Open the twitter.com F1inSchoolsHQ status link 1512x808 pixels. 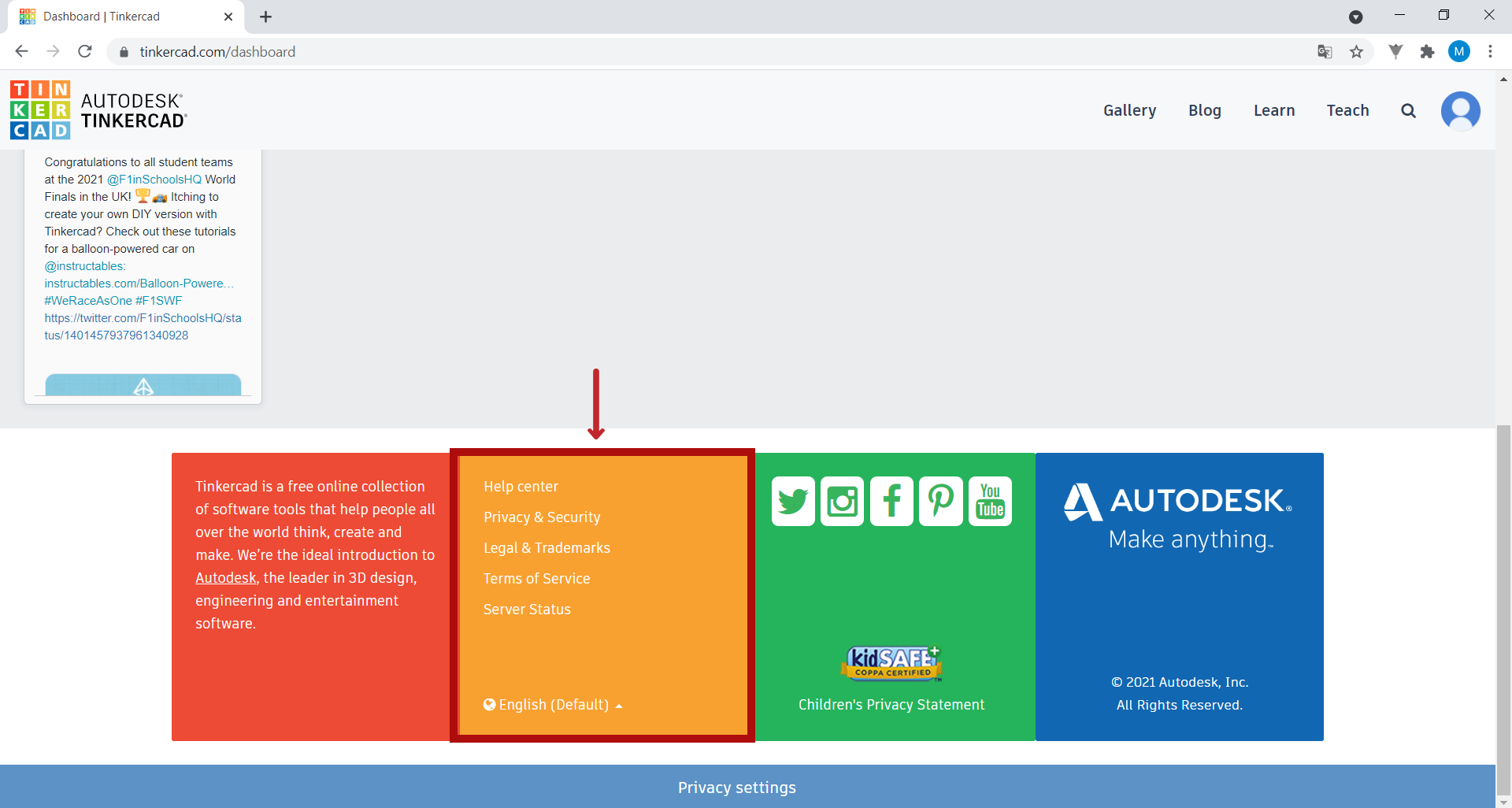[143, 327]
